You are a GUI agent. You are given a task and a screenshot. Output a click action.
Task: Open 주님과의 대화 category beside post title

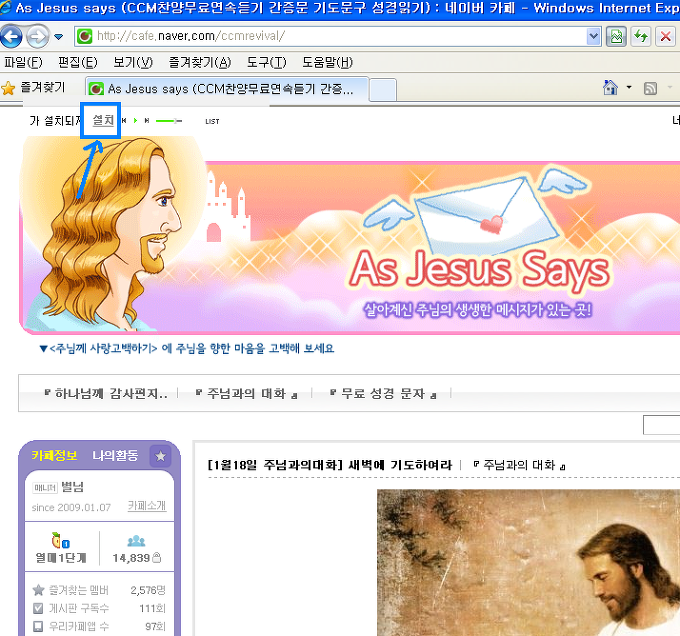click(519, 465)
